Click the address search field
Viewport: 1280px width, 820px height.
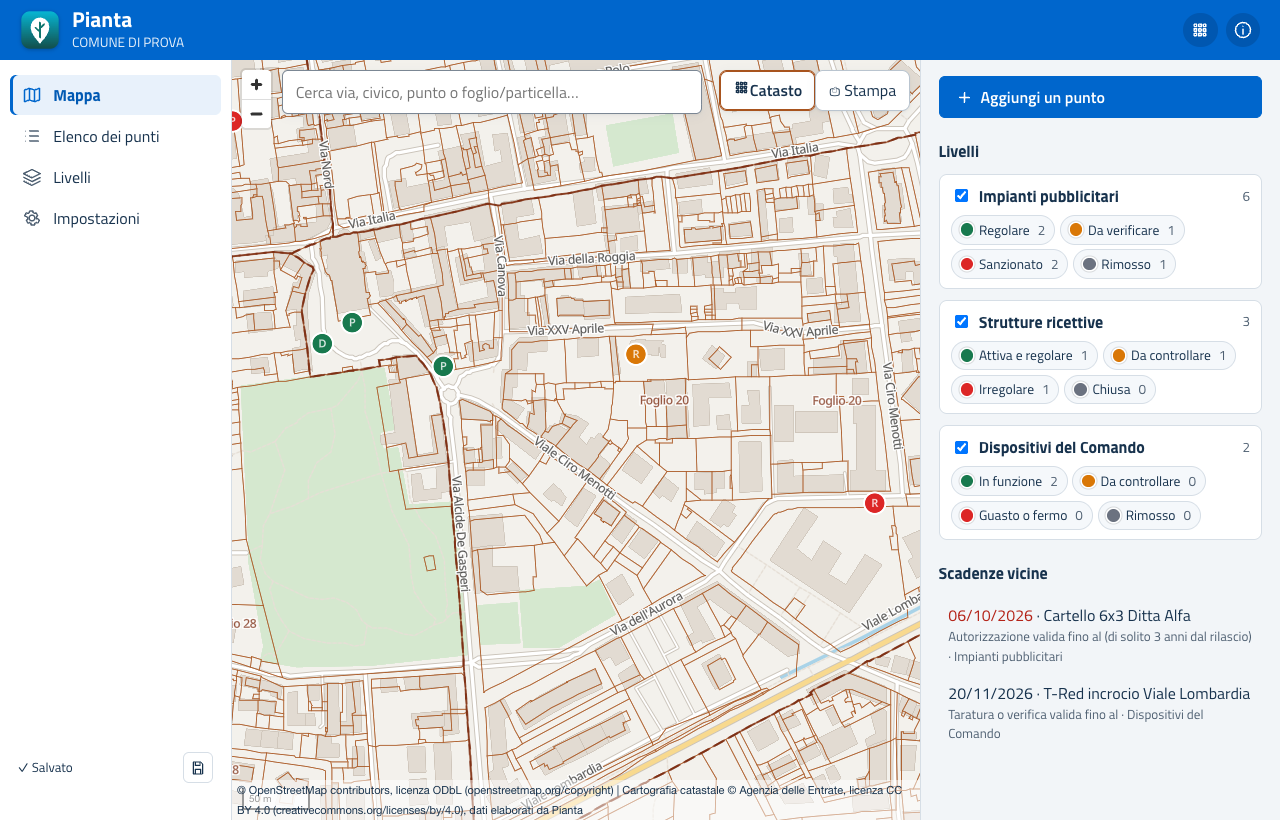click(492, 92)
